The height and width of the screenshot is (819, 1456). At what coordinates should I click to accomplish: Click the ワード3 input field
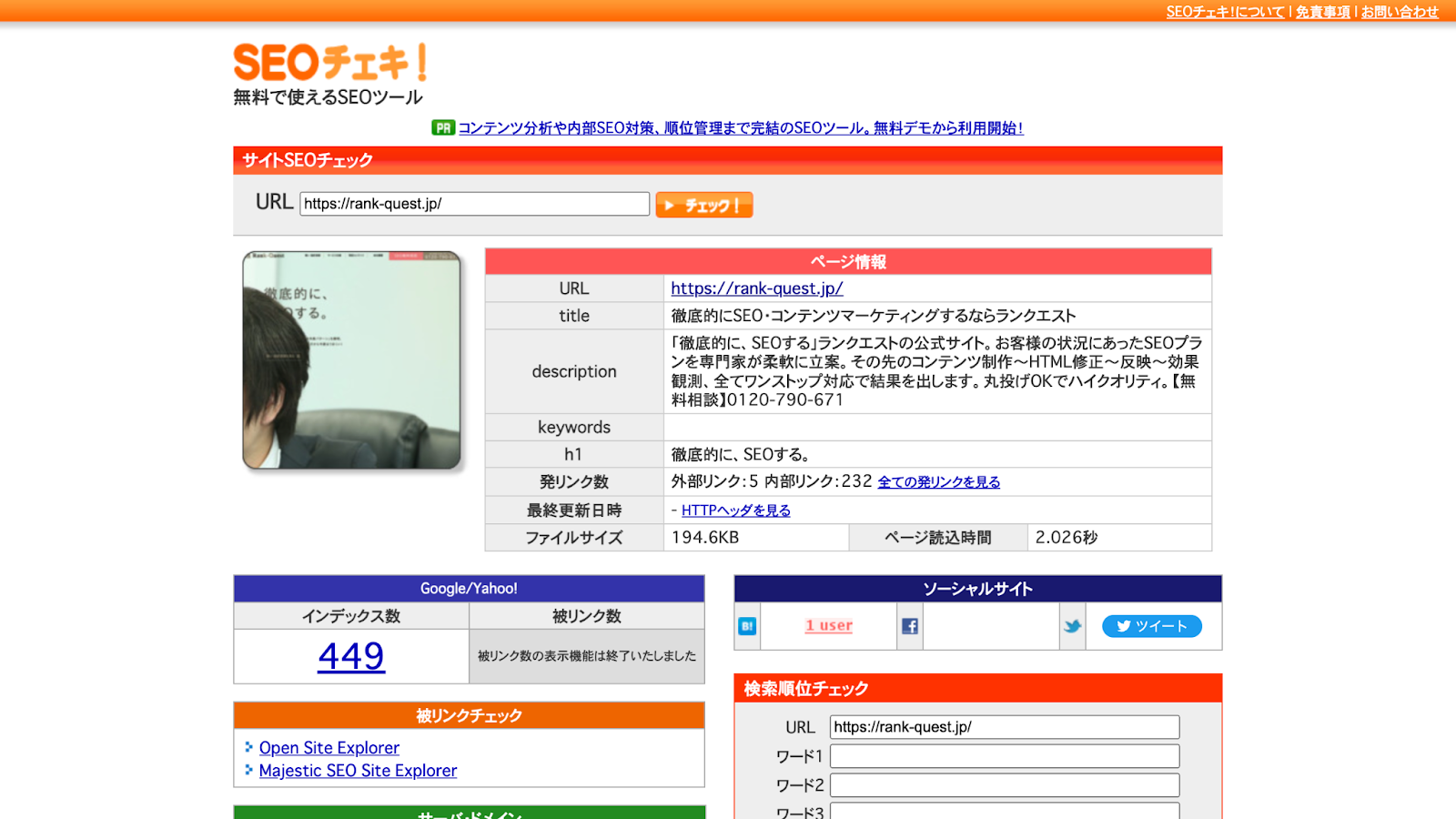click(1005, 811)
